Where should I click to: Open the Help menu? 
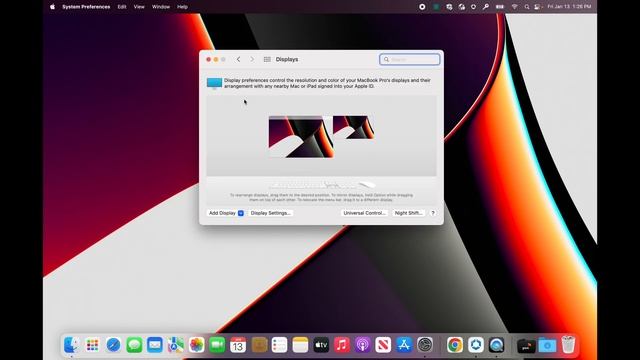[x=182, y=7]
